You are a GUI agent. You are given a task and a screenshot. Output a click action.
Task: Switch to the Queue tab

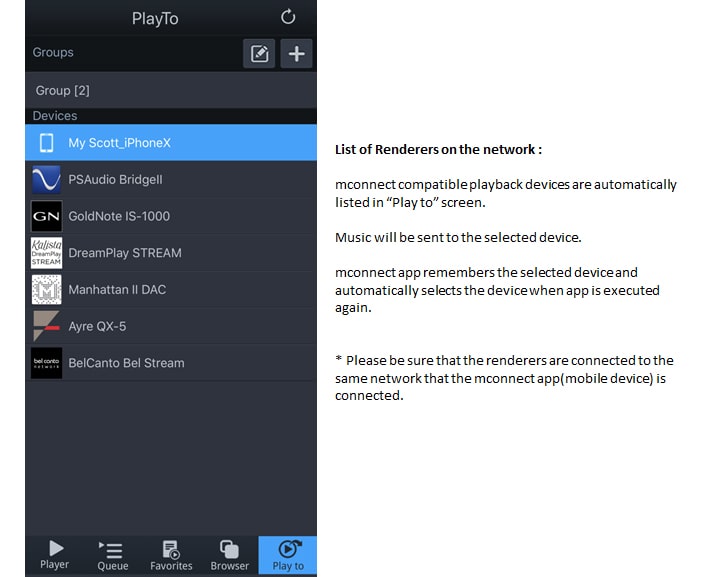[113, 555]
